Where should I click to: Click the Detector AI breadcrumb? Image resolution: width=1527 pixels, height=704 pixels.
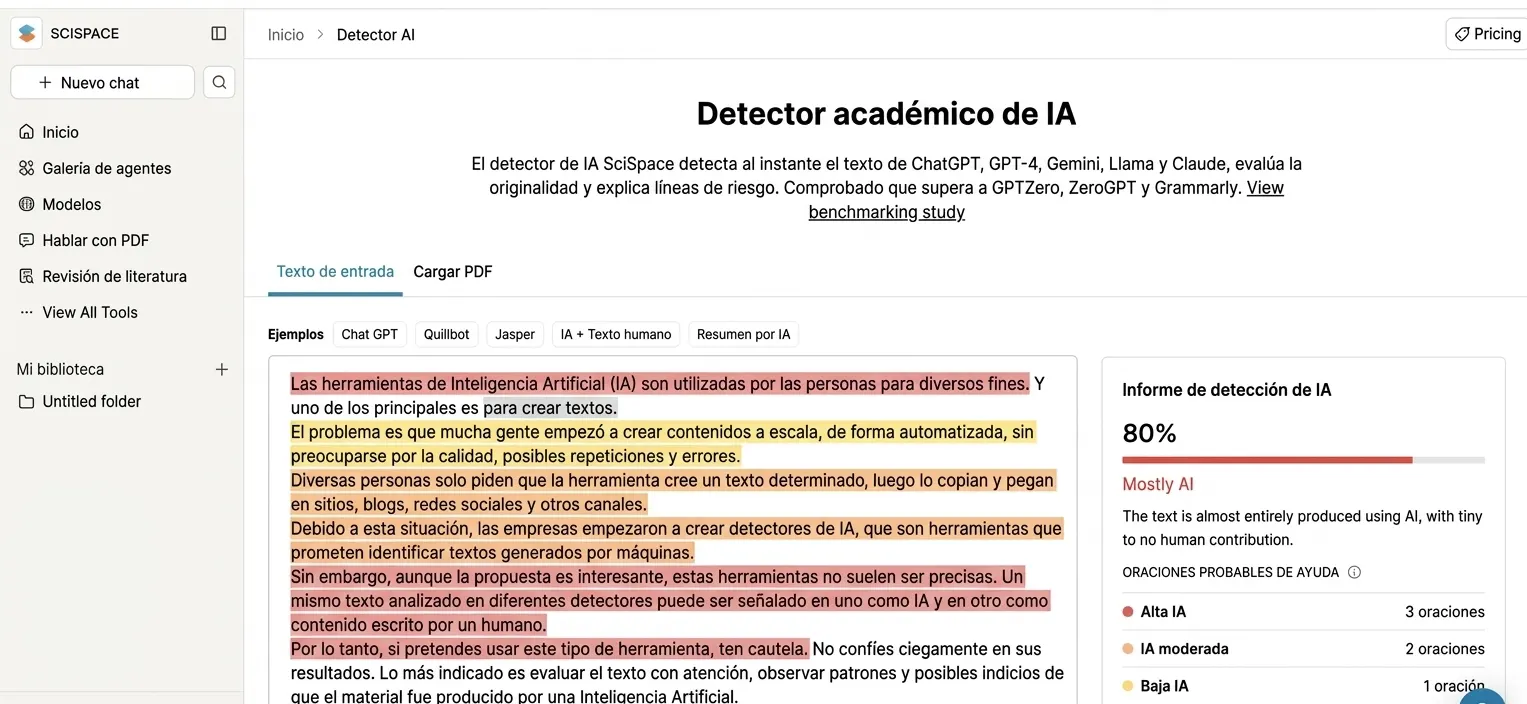tap(376, 34)
